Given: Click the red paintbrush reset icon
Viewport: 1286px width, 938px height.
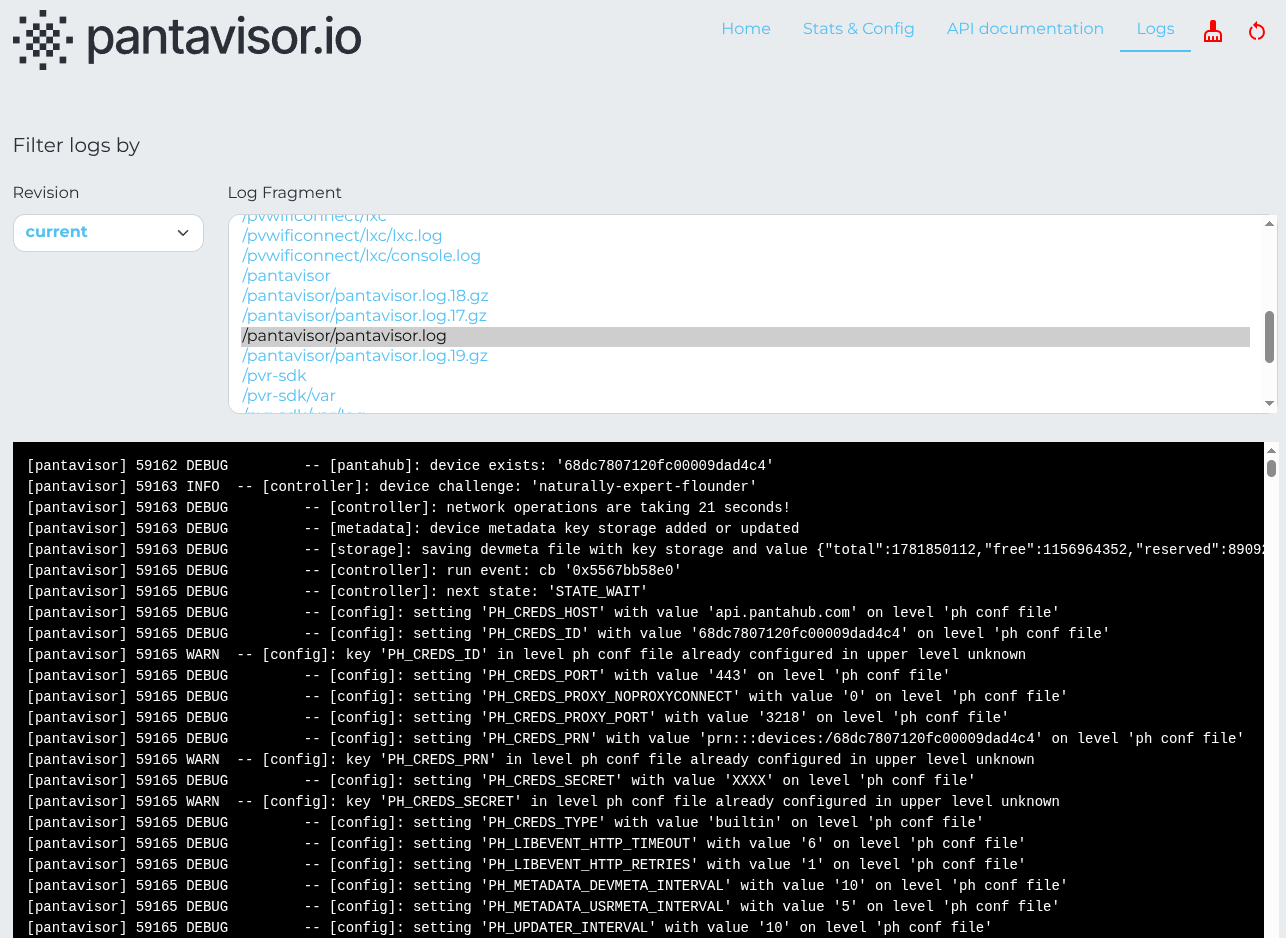Looking at the screenshot, I should (x=1213, y=31).
